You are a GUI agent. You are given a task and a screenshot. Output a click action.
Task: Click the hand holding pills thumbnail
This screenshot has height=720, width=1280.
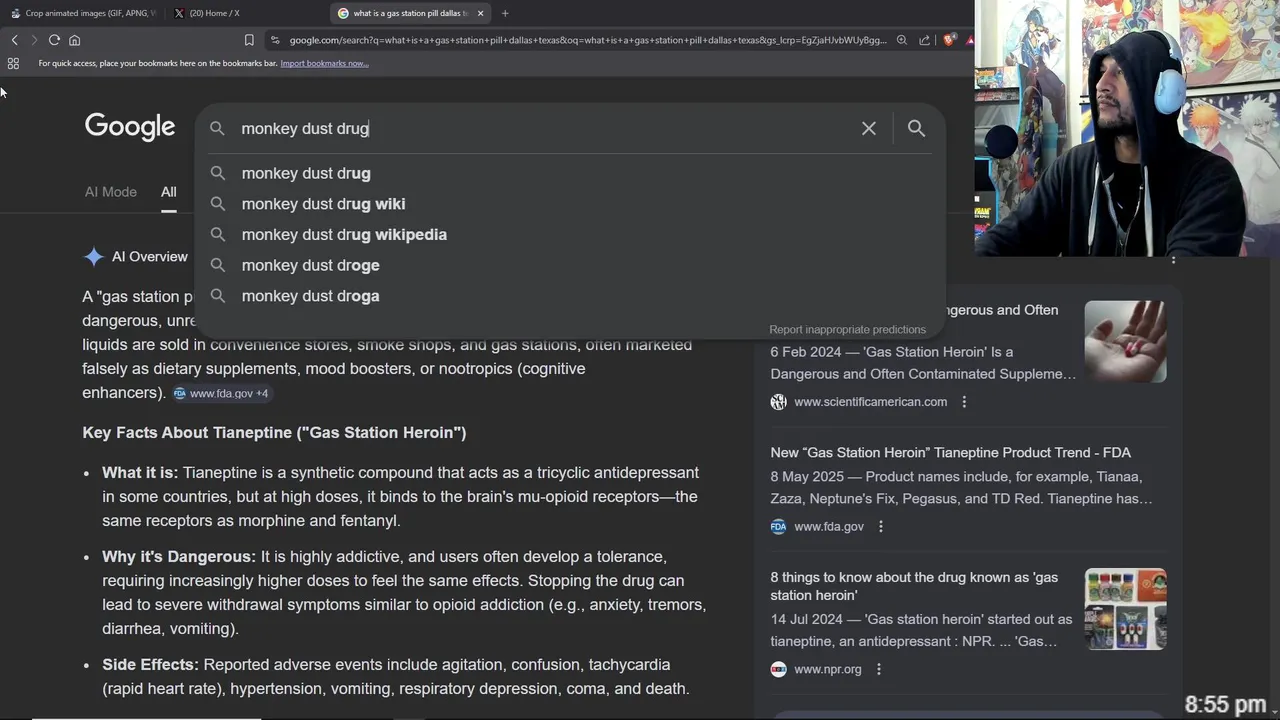point(1125,341)
